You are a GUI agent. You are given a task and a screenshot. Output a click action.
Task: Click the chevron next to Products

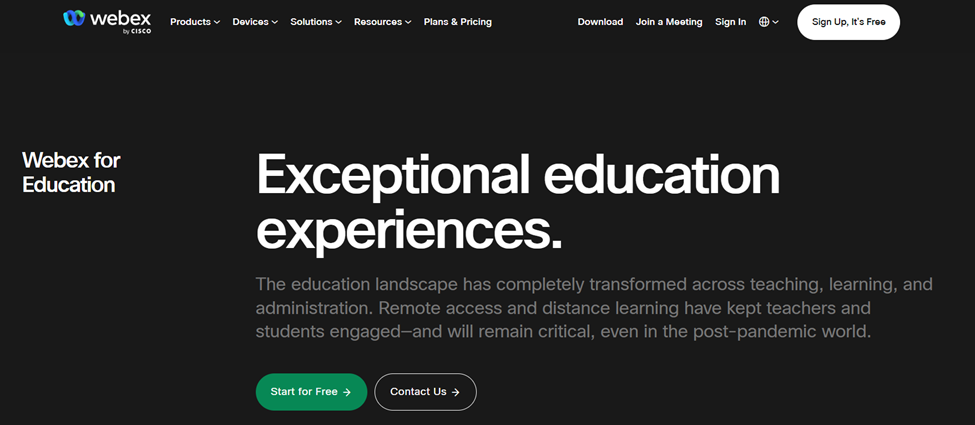217,22
